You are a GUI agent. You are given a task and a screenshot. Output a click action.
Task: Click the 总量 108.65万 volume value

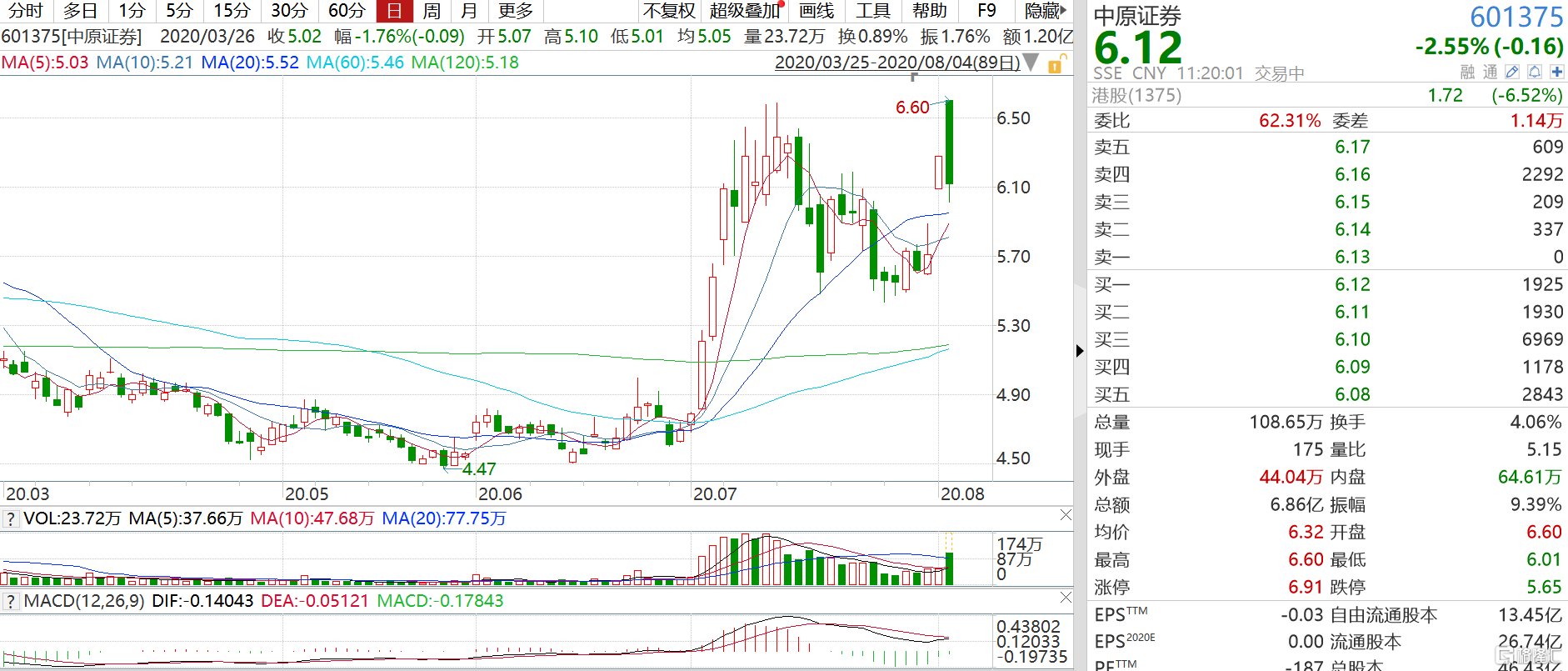click(1286, 422)
